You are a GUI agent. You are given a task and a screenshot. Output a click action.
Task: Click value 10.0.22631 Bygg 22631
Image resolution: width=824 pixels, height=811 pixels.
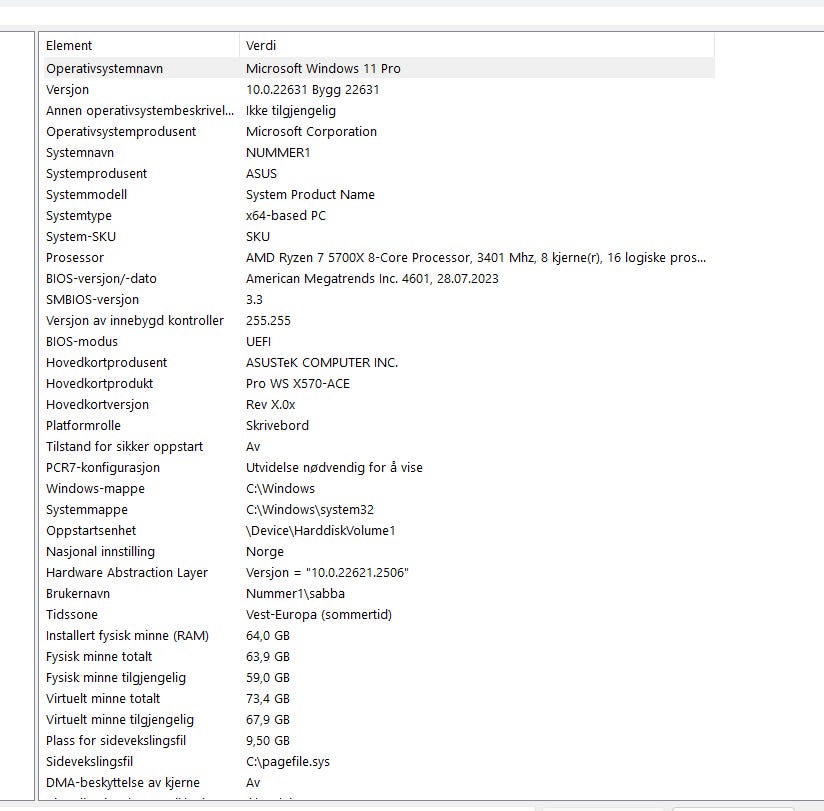[x=312, y=89]
